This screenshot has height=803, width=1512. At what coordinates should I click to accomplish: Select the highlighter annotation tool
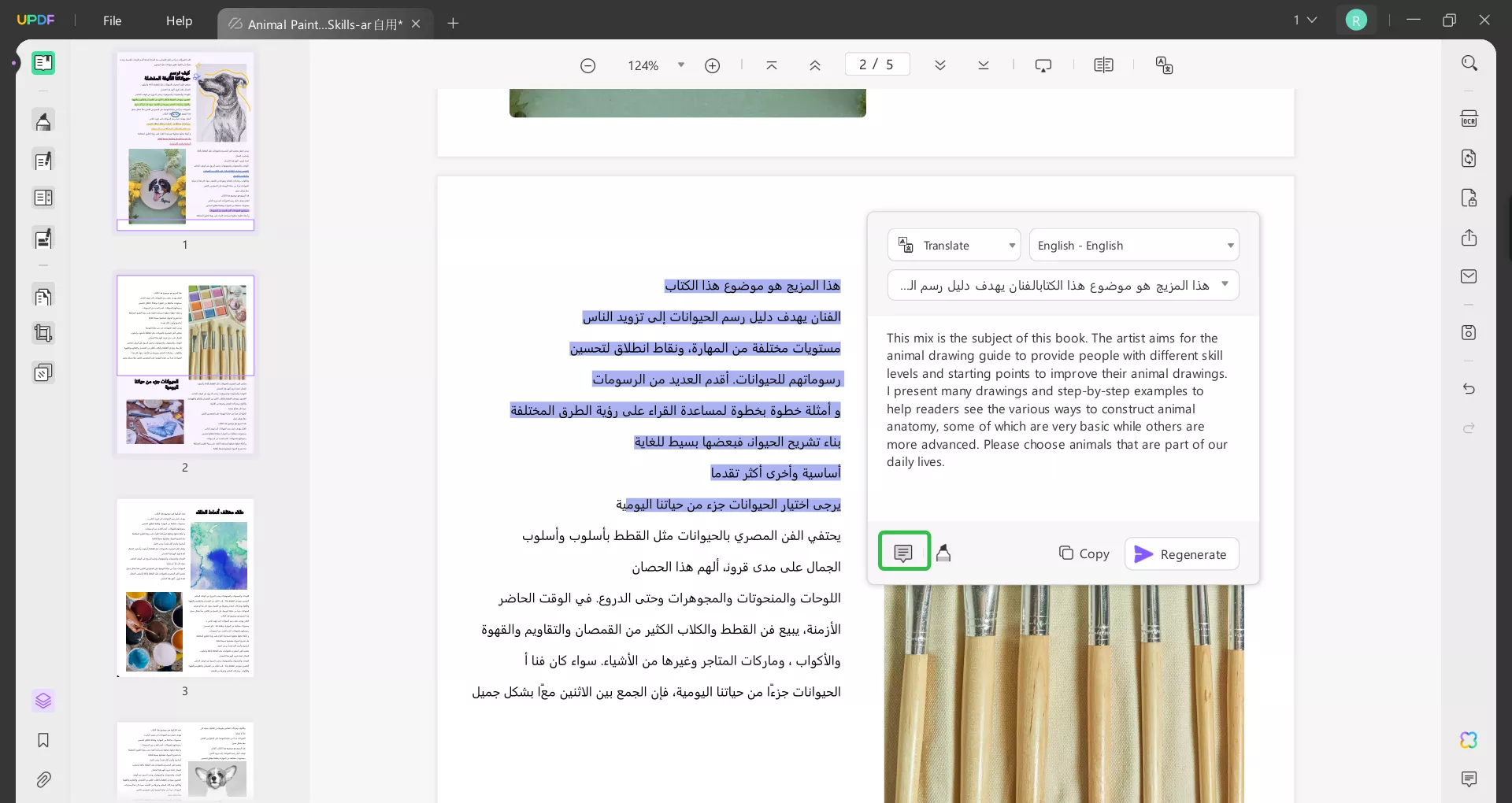tap(43, 121)
